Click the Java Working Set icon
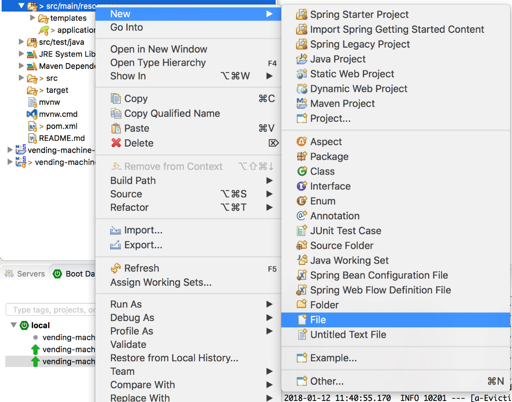 point(302,260)
